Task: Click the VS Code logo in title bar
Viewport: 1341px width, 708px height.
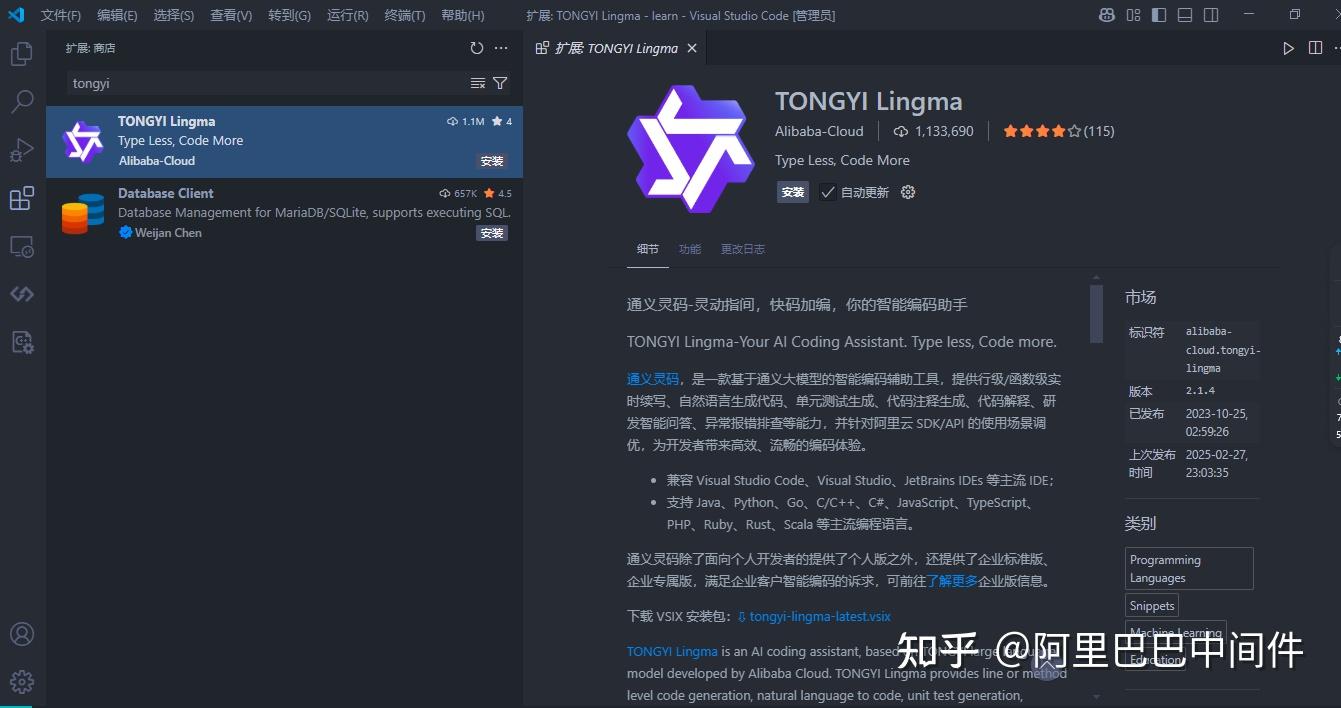Action: (x=16, y=15)
